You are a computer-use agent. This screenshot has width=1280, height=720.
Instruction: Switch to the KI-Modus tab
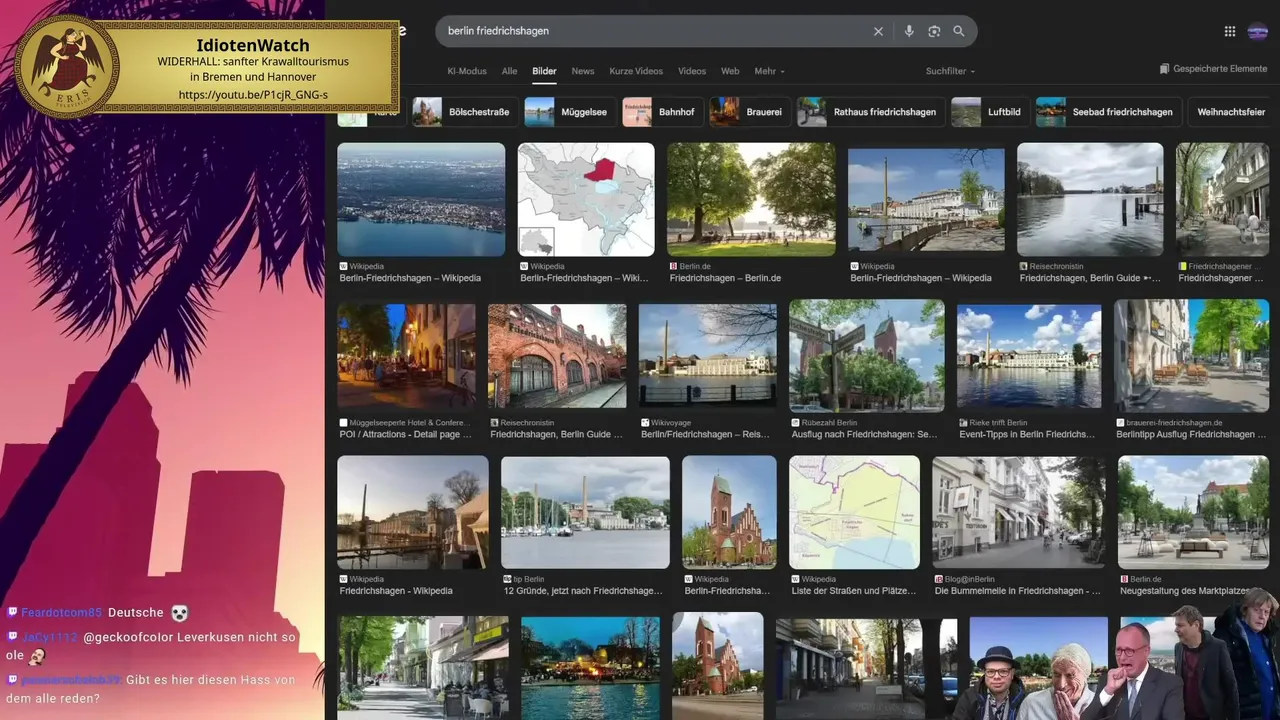pos(467,71)
